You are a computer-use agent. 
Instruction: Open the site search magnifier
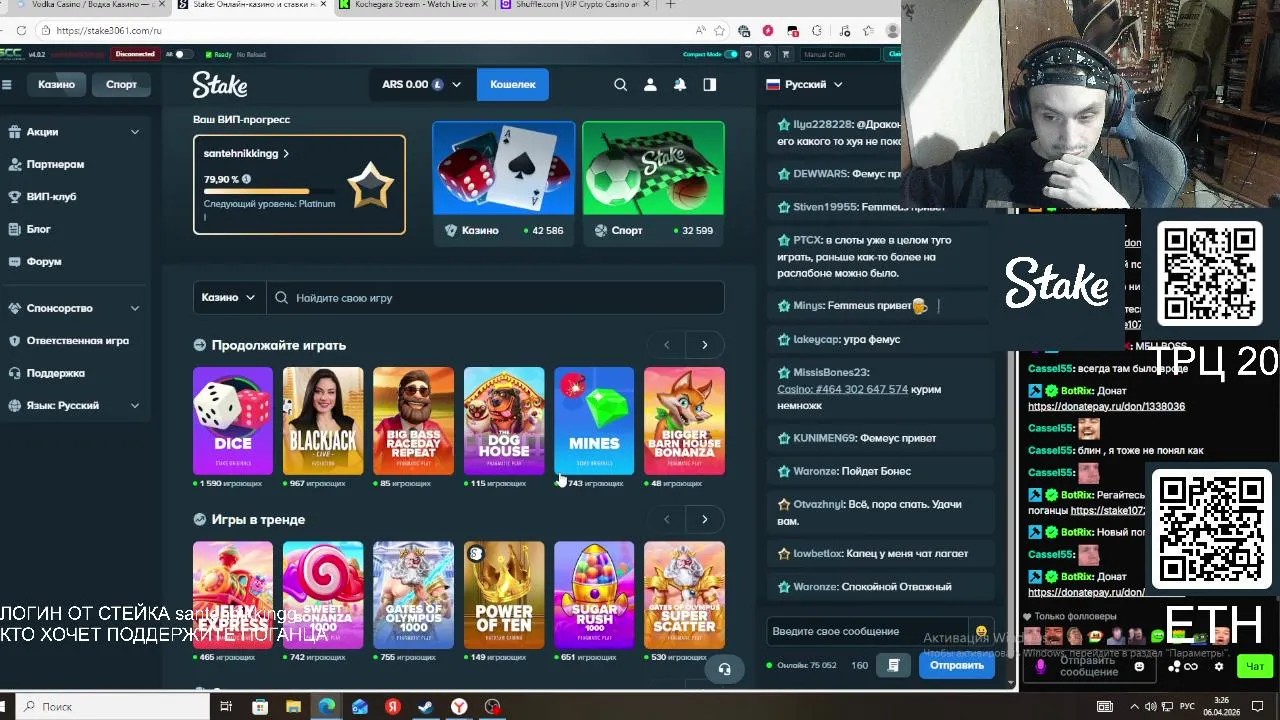coord(620,85)
